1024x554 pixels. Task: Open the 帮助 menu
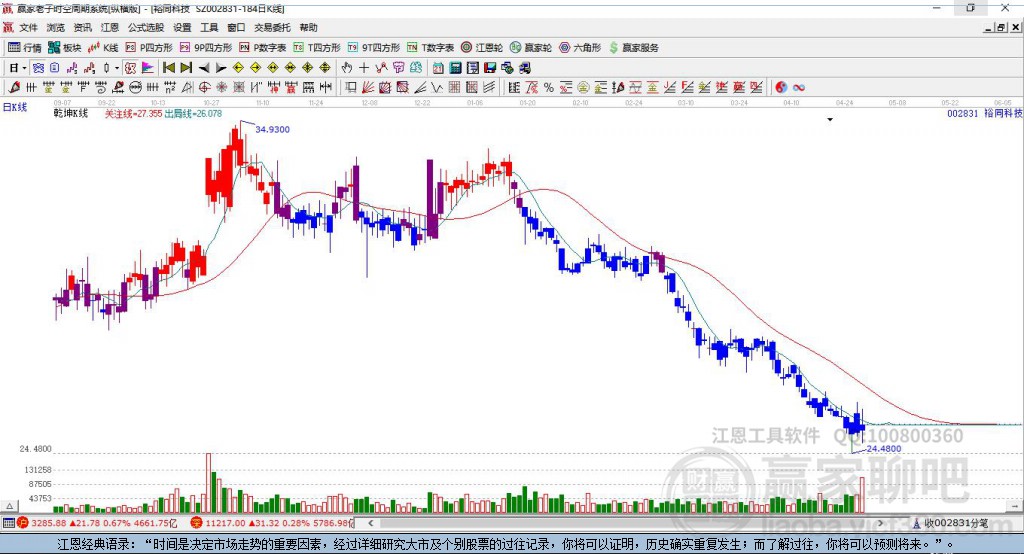(x=308, y=27)
